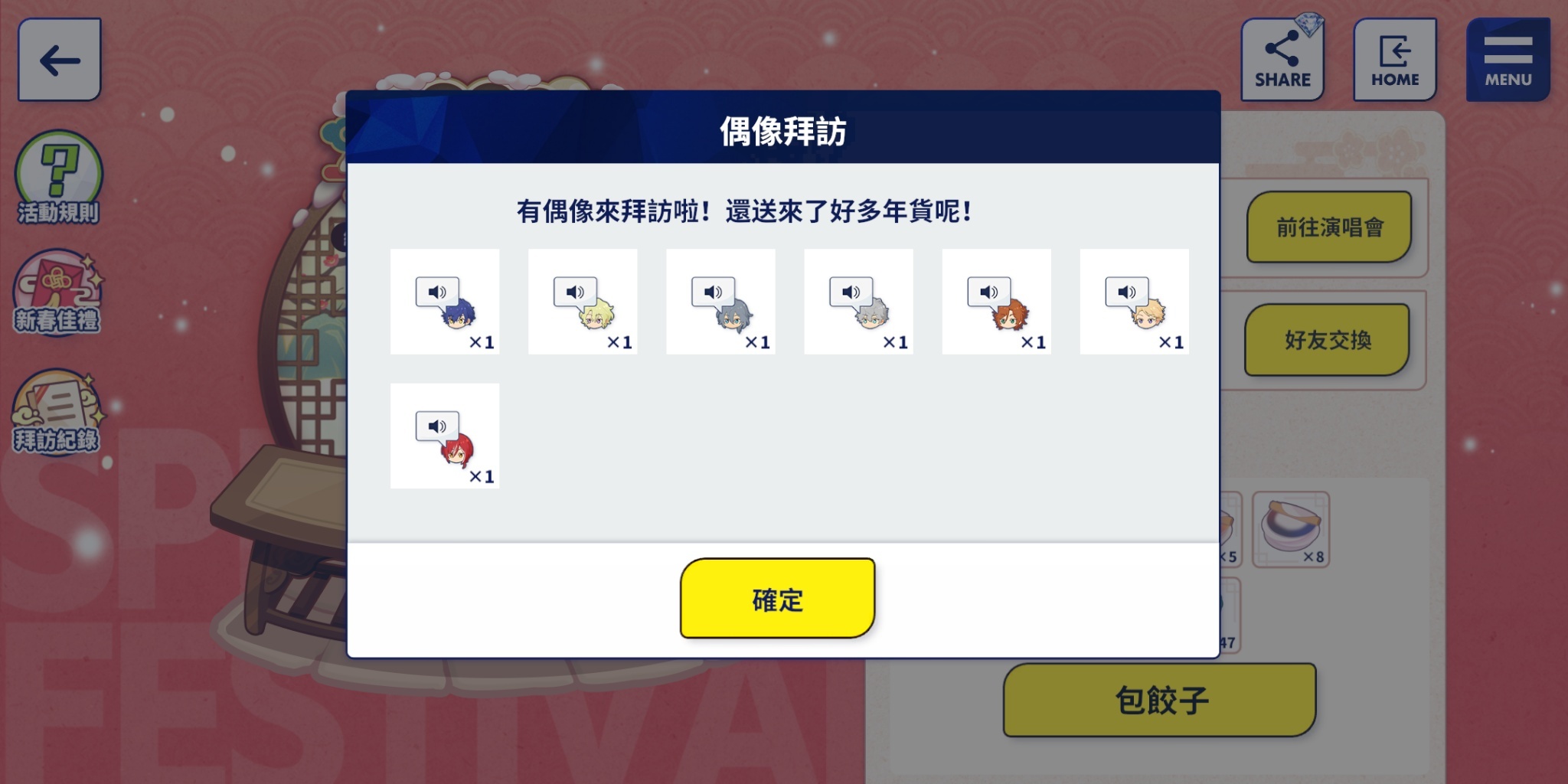Go back with the arrow button
This screenshot has width=1568, height=784.
pos(60,60)
